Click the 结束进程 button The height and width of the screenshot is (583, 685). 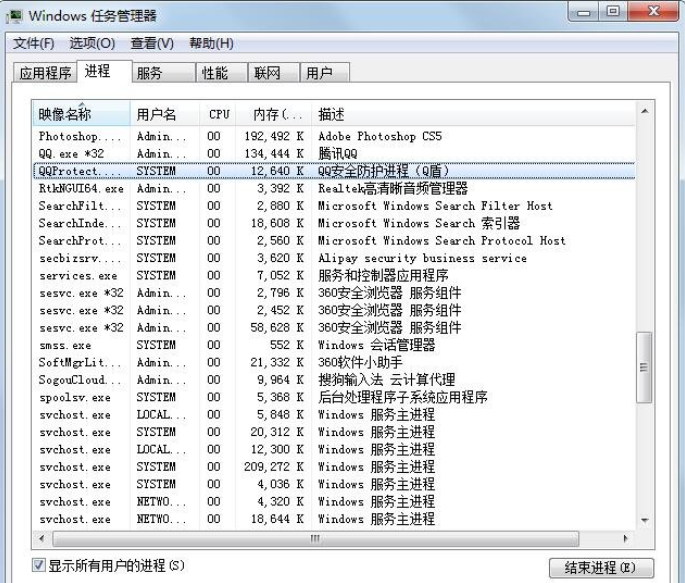click(601, 568)
